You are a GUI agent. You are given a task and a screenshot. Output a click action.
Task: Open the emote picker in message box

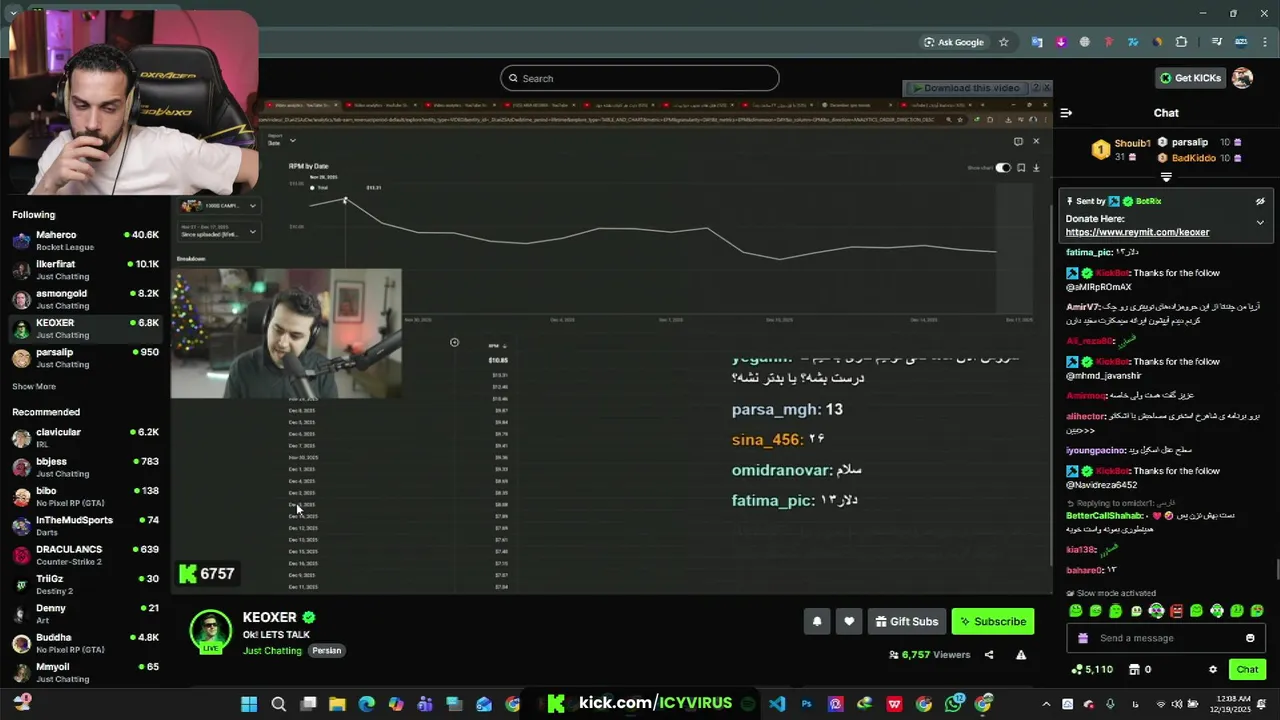point(1250,638)
